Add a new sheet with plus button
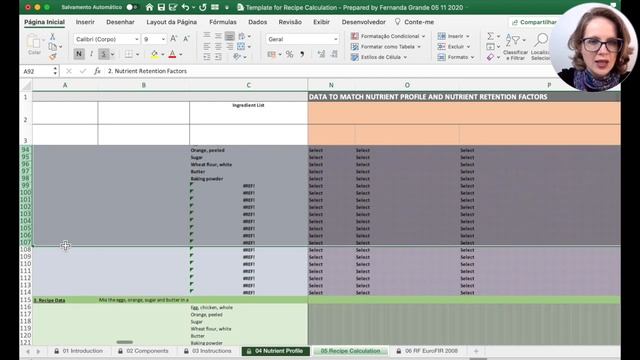Screen dimensions: 640x360 coord(476,351)
